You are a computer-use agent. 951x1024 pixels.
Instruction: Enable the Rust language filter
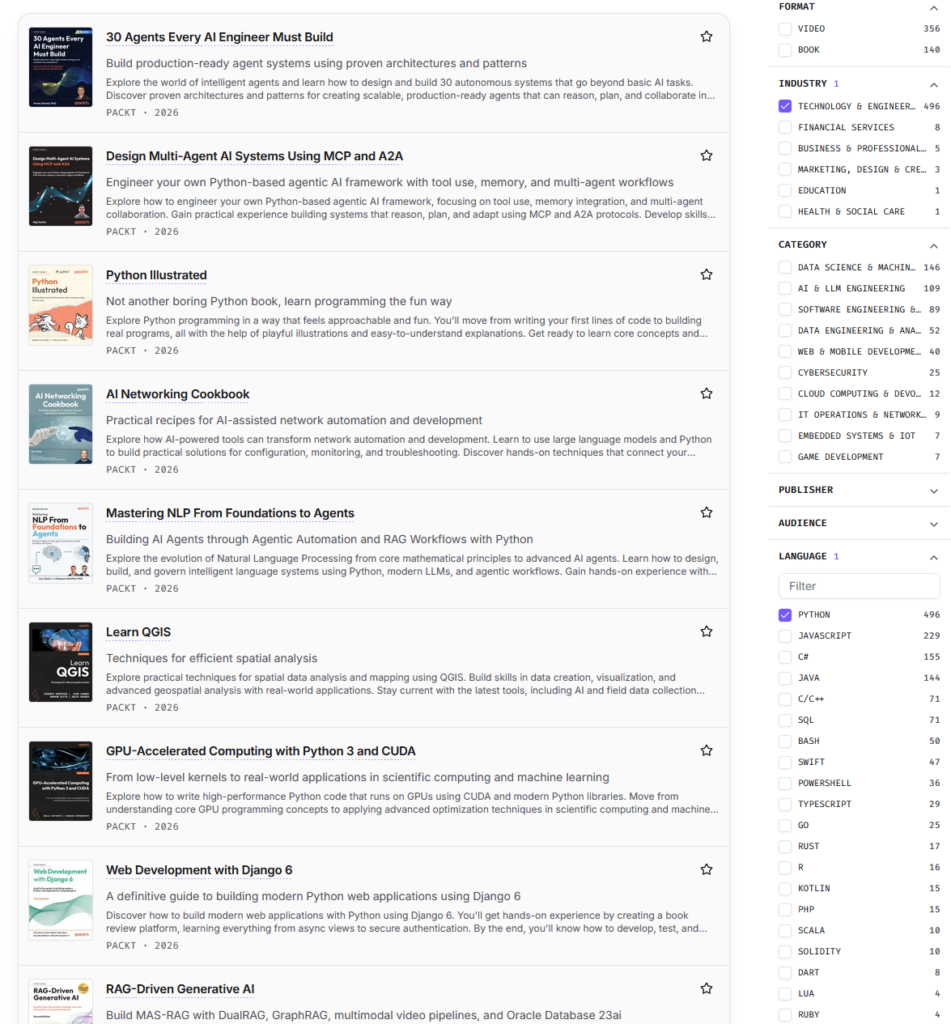pyautogui.click(x=785, y=846)
